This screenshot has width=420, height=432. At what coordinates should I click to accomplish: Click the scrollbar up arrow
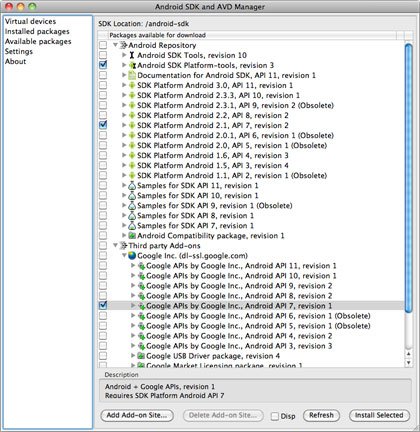[409, 353]
